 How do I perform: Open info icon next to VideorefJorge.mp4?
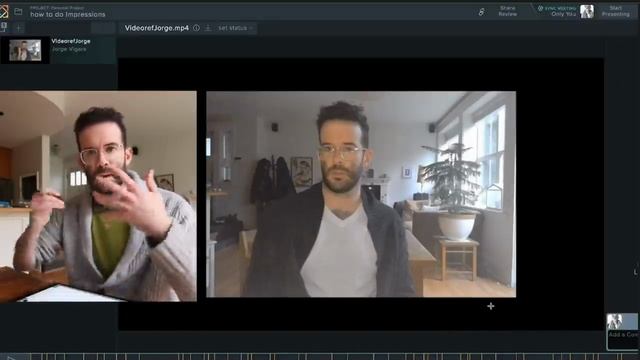(x=197, y=28)
